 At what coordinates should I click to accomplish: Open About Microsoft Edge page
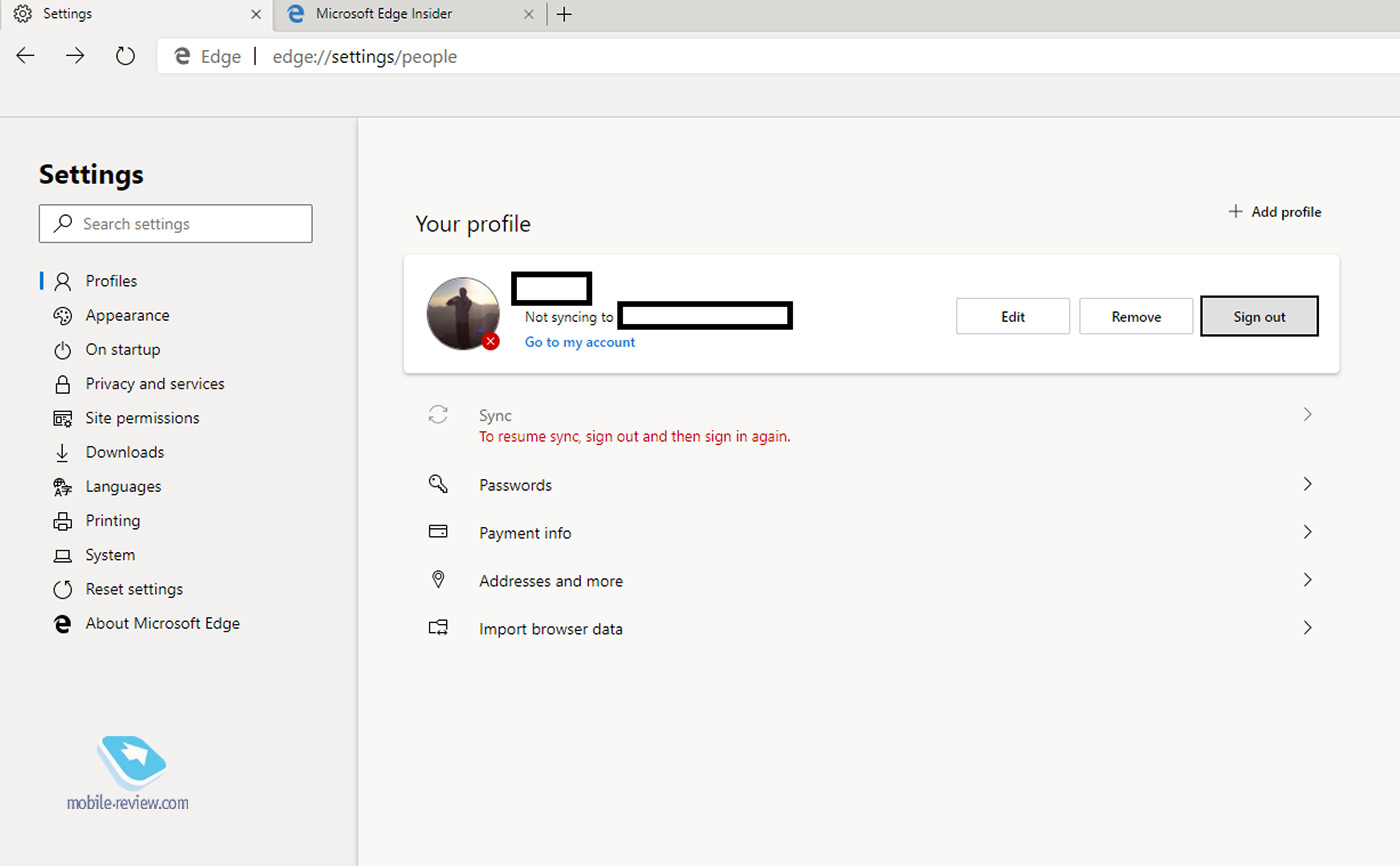point(163,623)
